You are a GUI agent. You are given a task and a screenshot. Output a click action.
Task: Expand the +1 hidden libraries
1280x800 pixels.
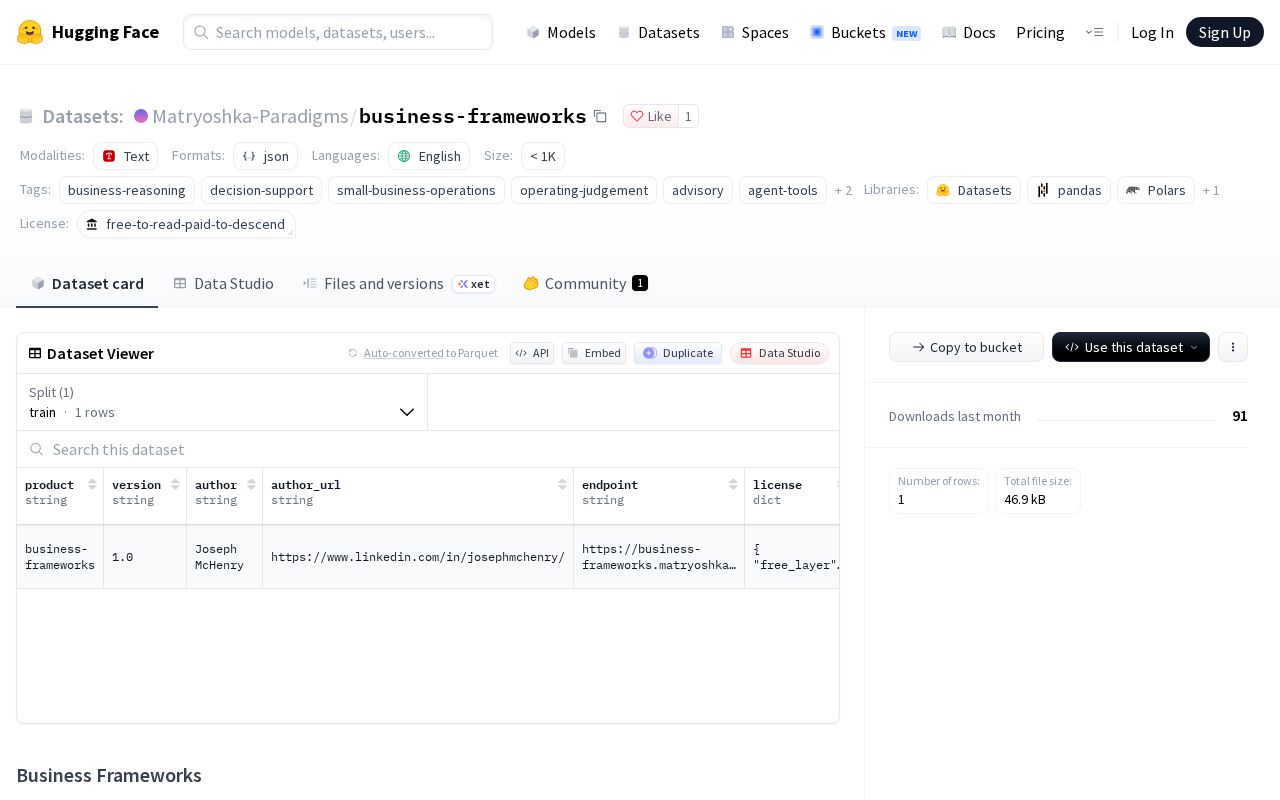[1211, 190]
